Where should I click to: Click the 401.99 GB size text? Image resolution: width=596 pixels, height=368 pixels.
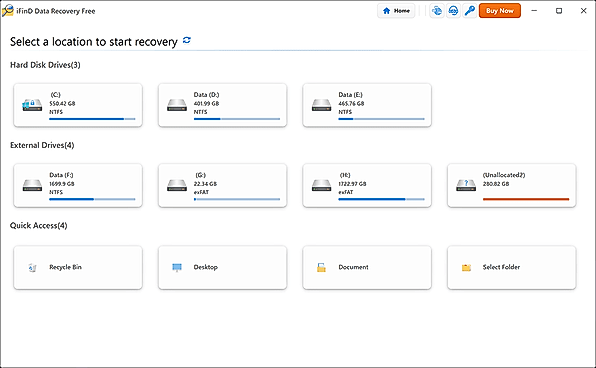[206, 103]
